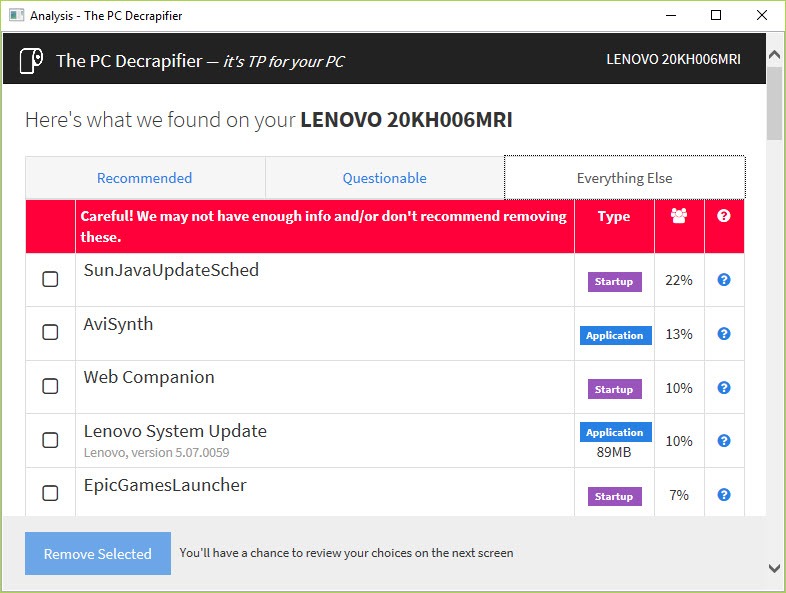The height and width of the screenshot is (593, 786).
Task: Click the EpicGamesLauncher entry name
Action: 165,485
